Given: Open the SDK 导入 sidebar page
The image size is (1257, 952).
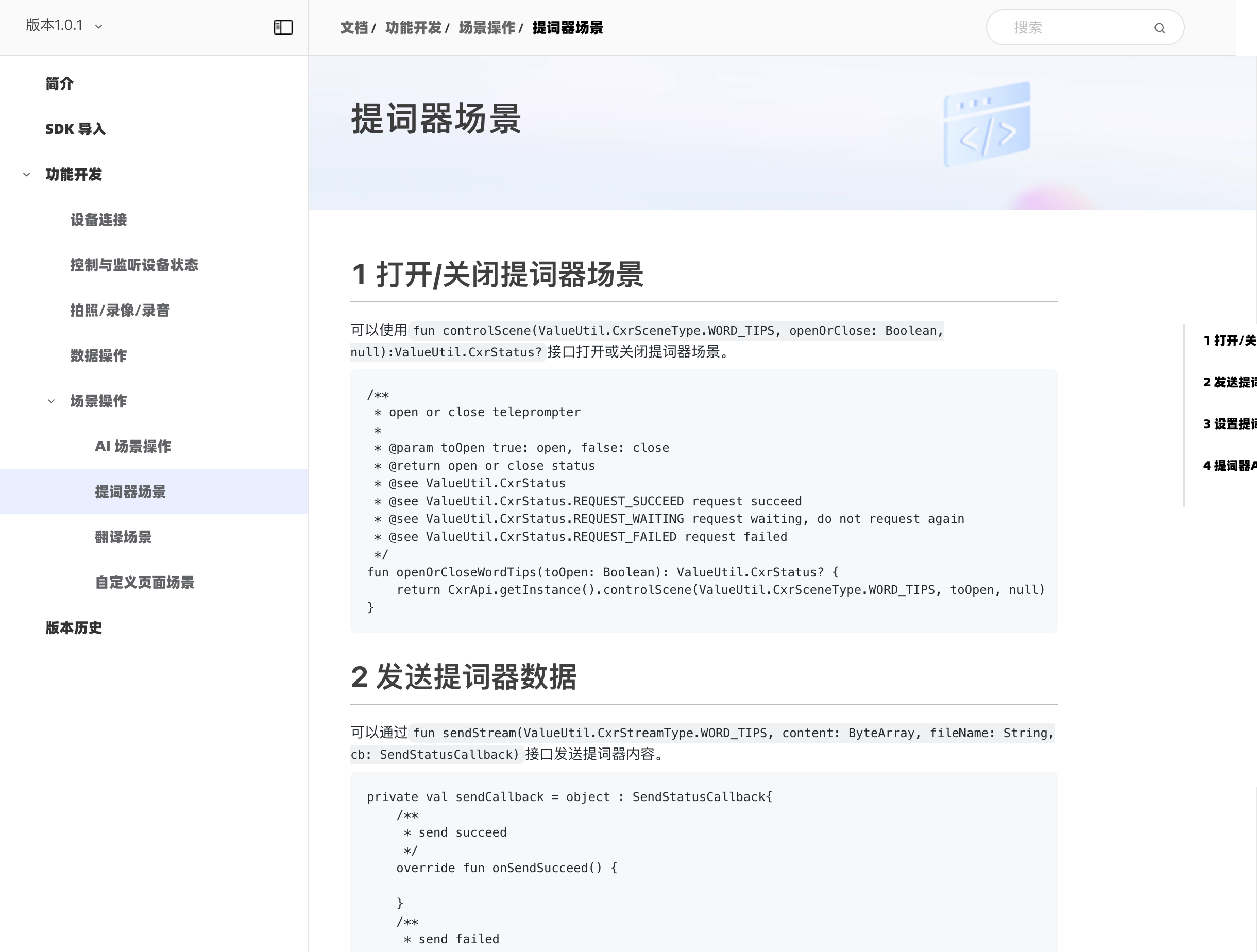Looking at the screenshot, I should pos(76,129).
